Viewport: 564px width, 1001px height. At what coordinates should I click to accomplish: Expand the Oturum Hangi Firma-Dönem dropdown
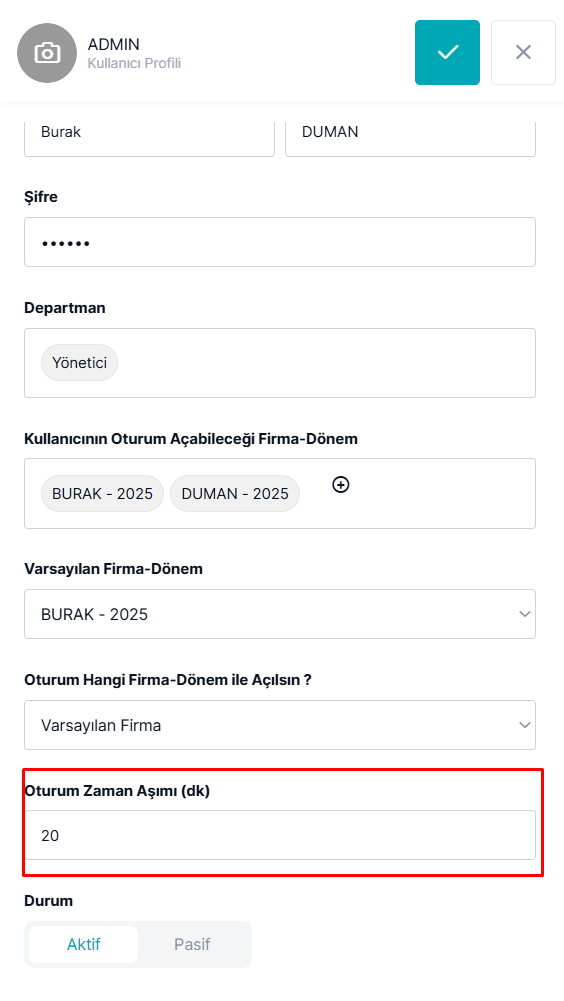(280, 725)
